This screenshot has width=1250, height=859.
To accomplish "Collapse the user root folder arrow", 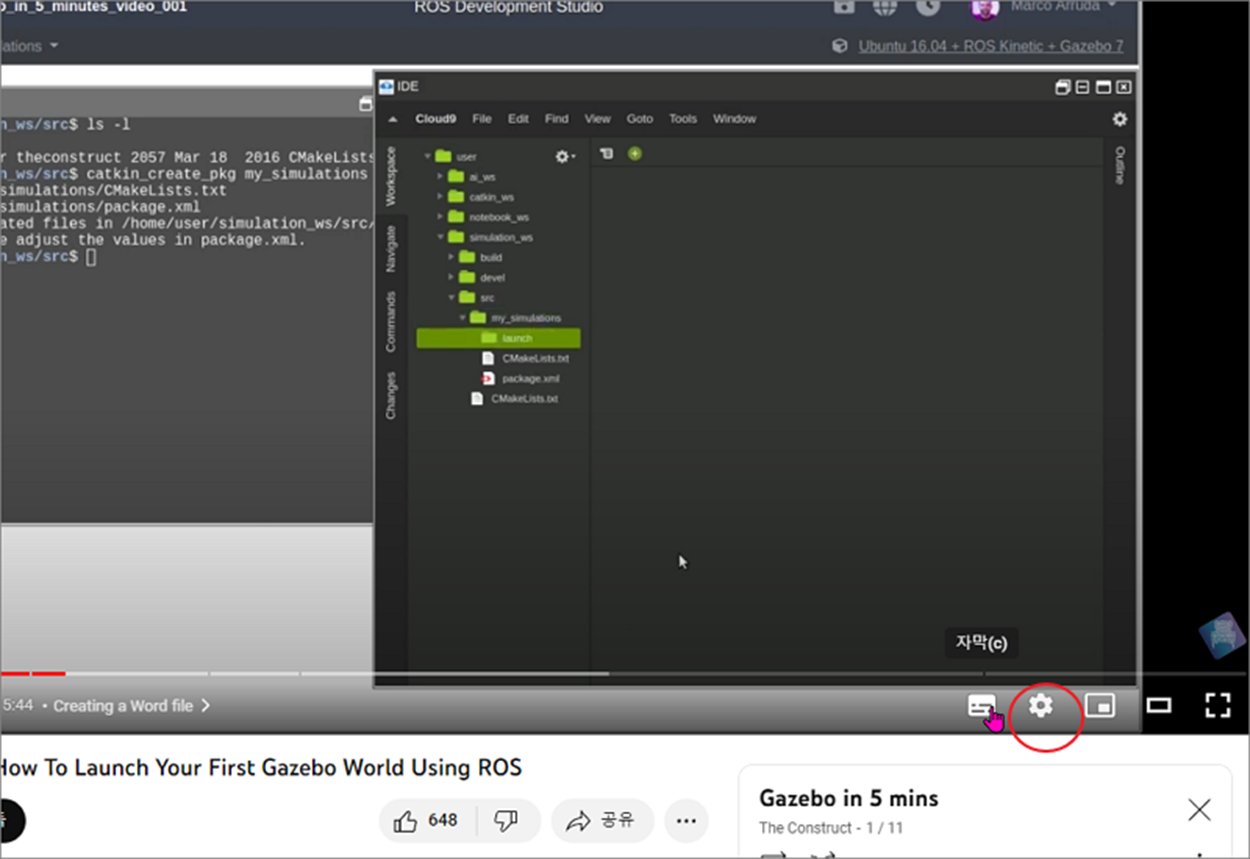I will (x=427, y=157).
